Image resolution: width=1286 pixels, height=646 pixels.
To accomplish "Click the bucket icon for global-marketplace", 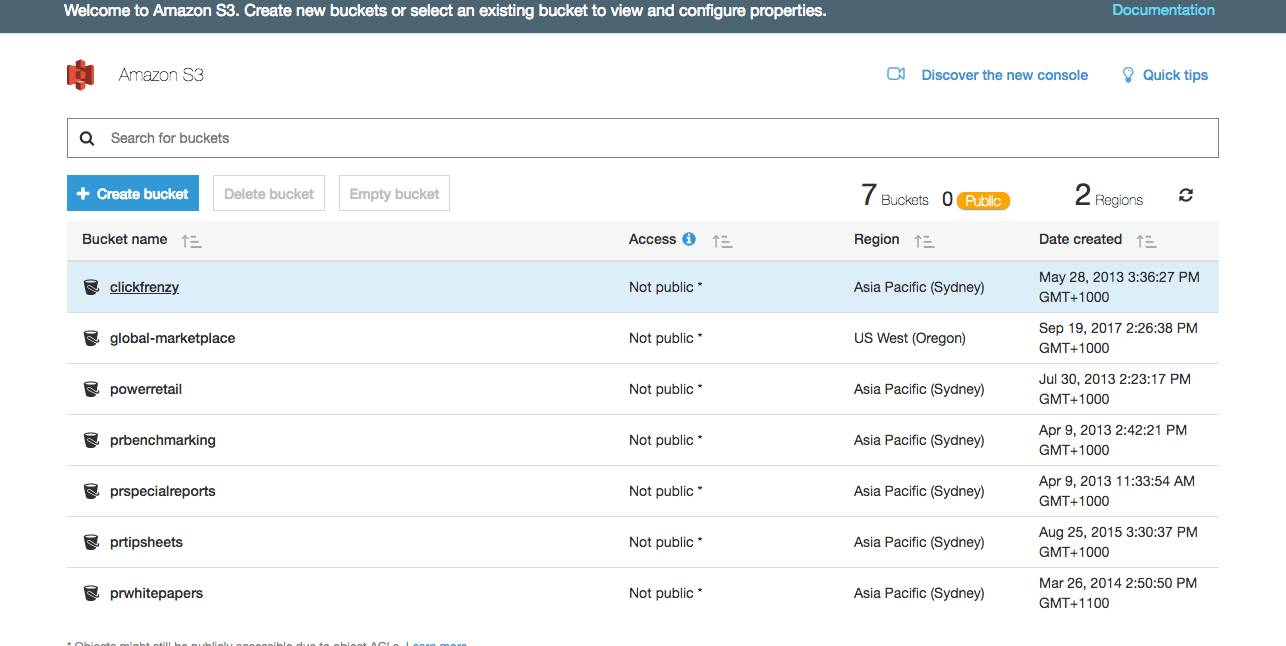I will 91,338.
